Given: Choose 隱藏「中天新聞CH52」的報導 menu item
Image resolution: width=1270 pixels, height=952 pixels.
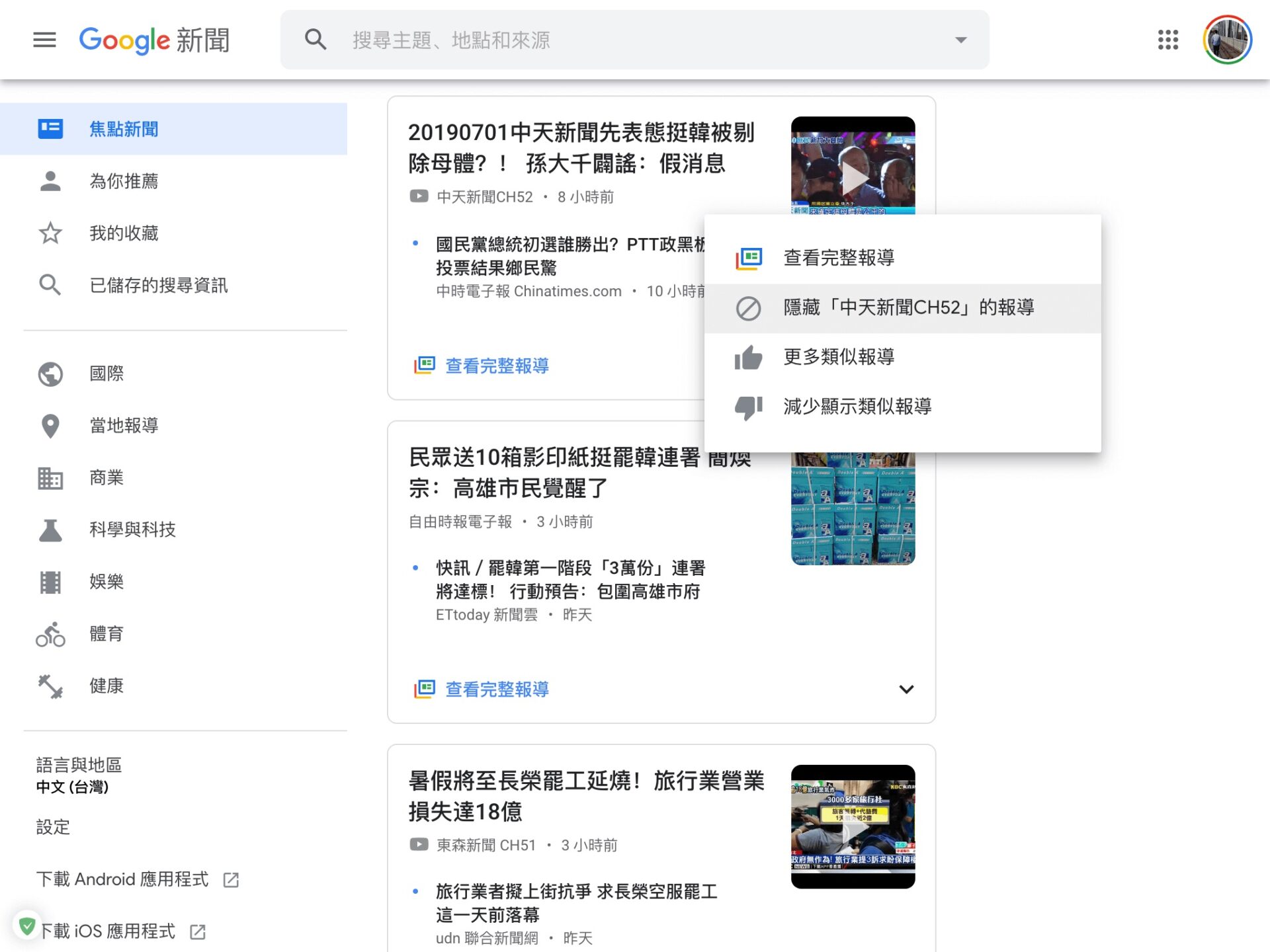Looking at the screenshot, I should 903,308.
